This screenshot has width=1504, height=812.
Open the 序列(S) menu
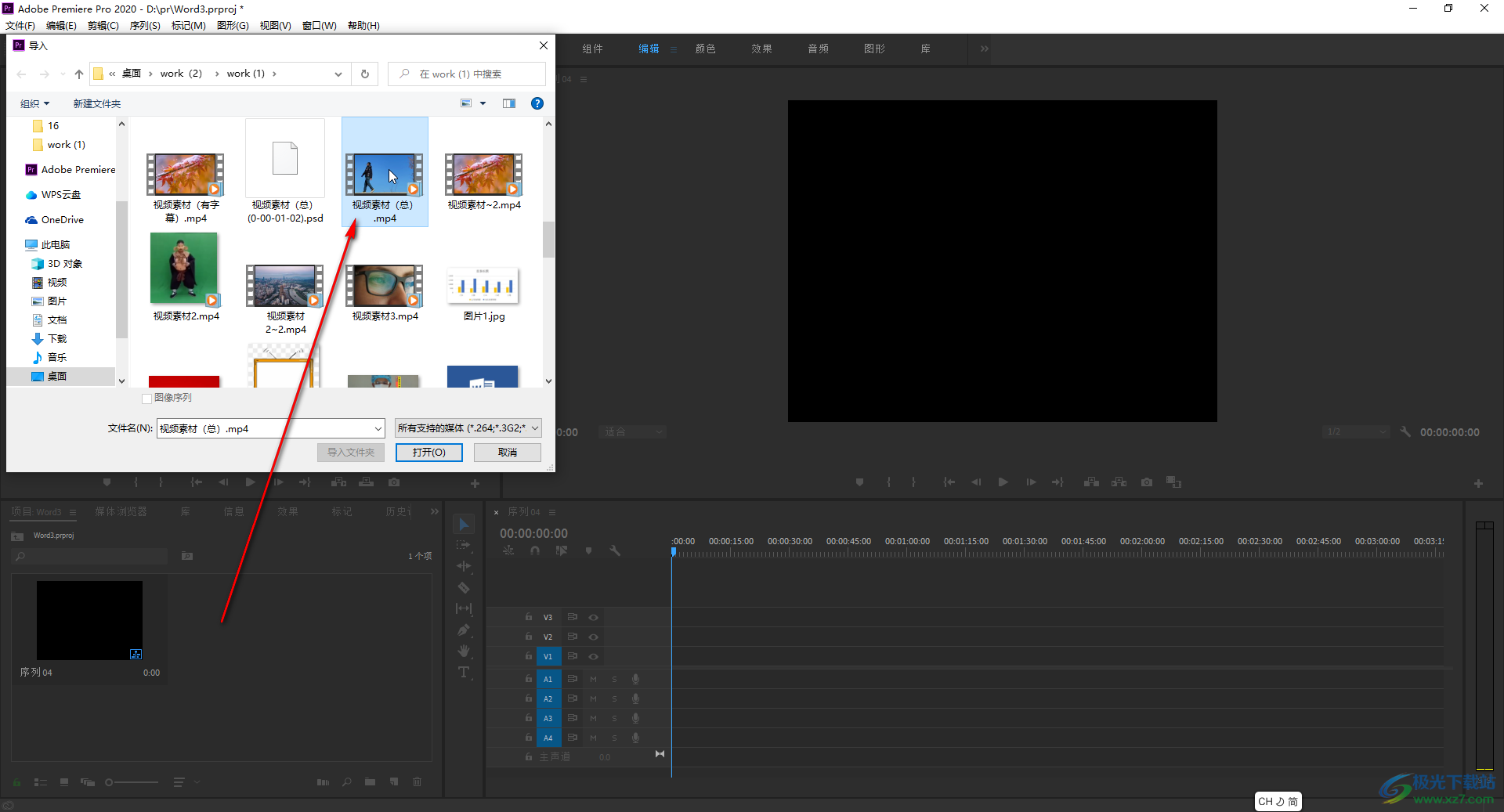(145, 26)
